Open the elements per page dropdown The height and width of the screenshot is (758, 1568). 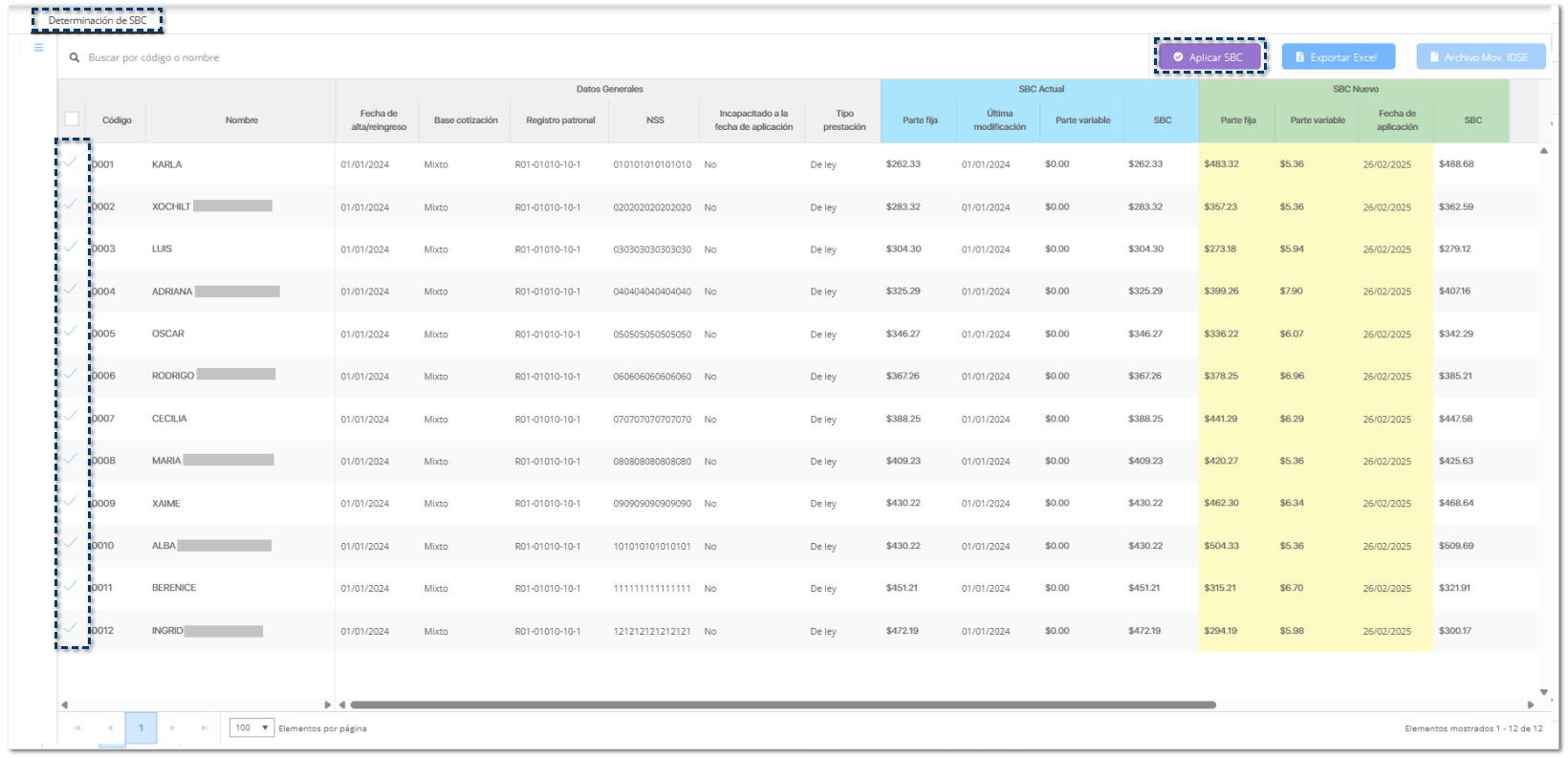(251, 728)
